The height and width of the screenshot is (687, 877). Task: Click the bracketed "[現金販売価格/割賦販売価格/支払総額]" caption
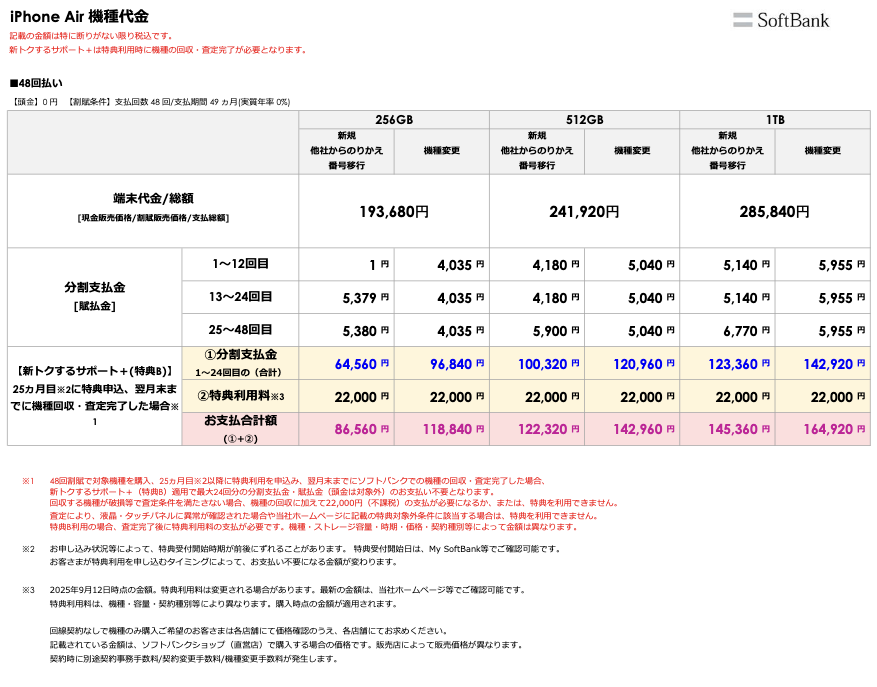pyautogui.click(x=153, y=218)
